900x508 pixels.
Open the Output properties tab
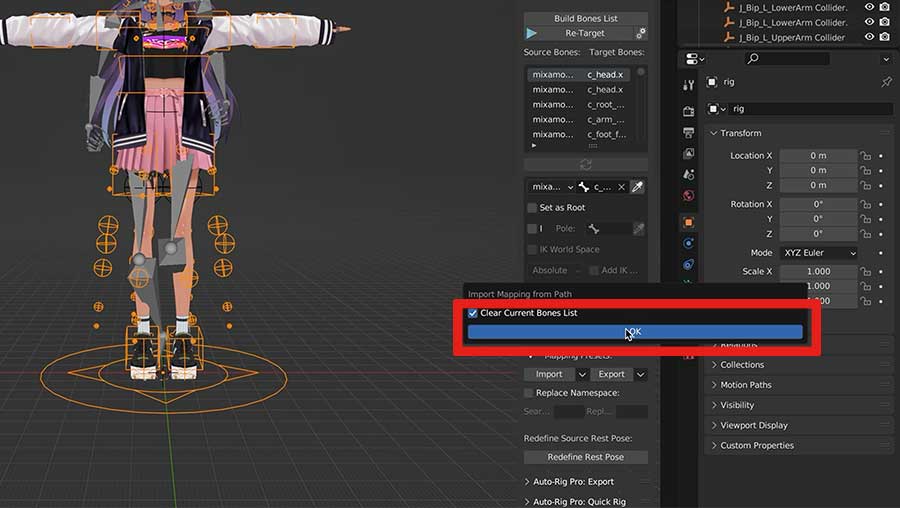[689, 133]
